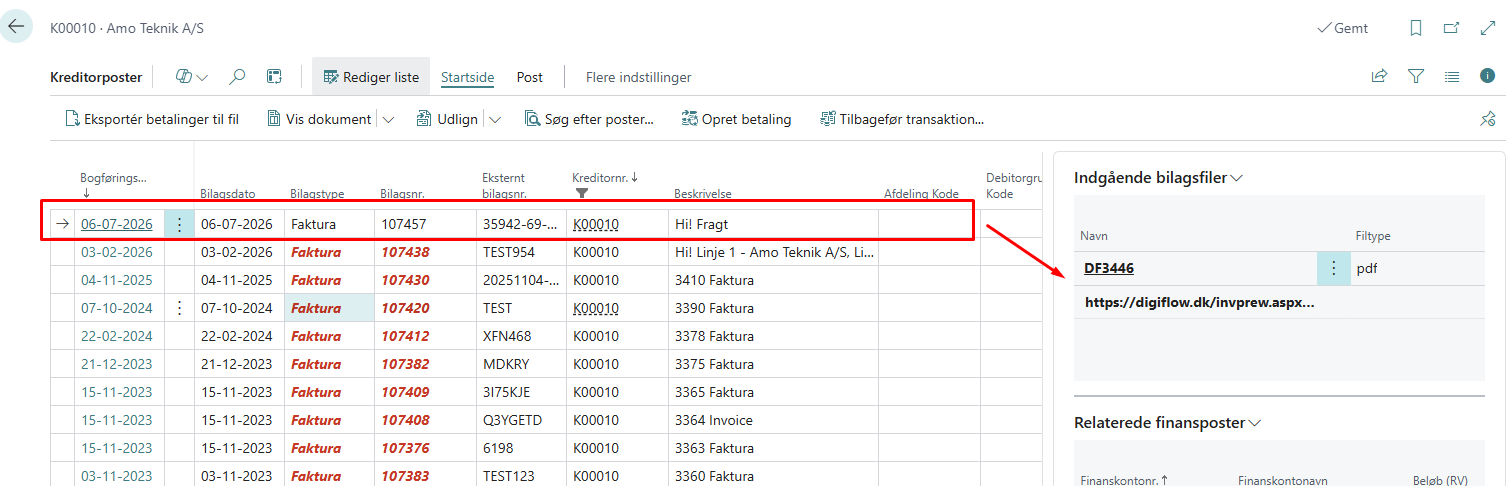Click Bilagsdato 22-02-2024 cell
Image resolution: width=1511 pixels, height=486 pixels.
(x=239, y=336)
